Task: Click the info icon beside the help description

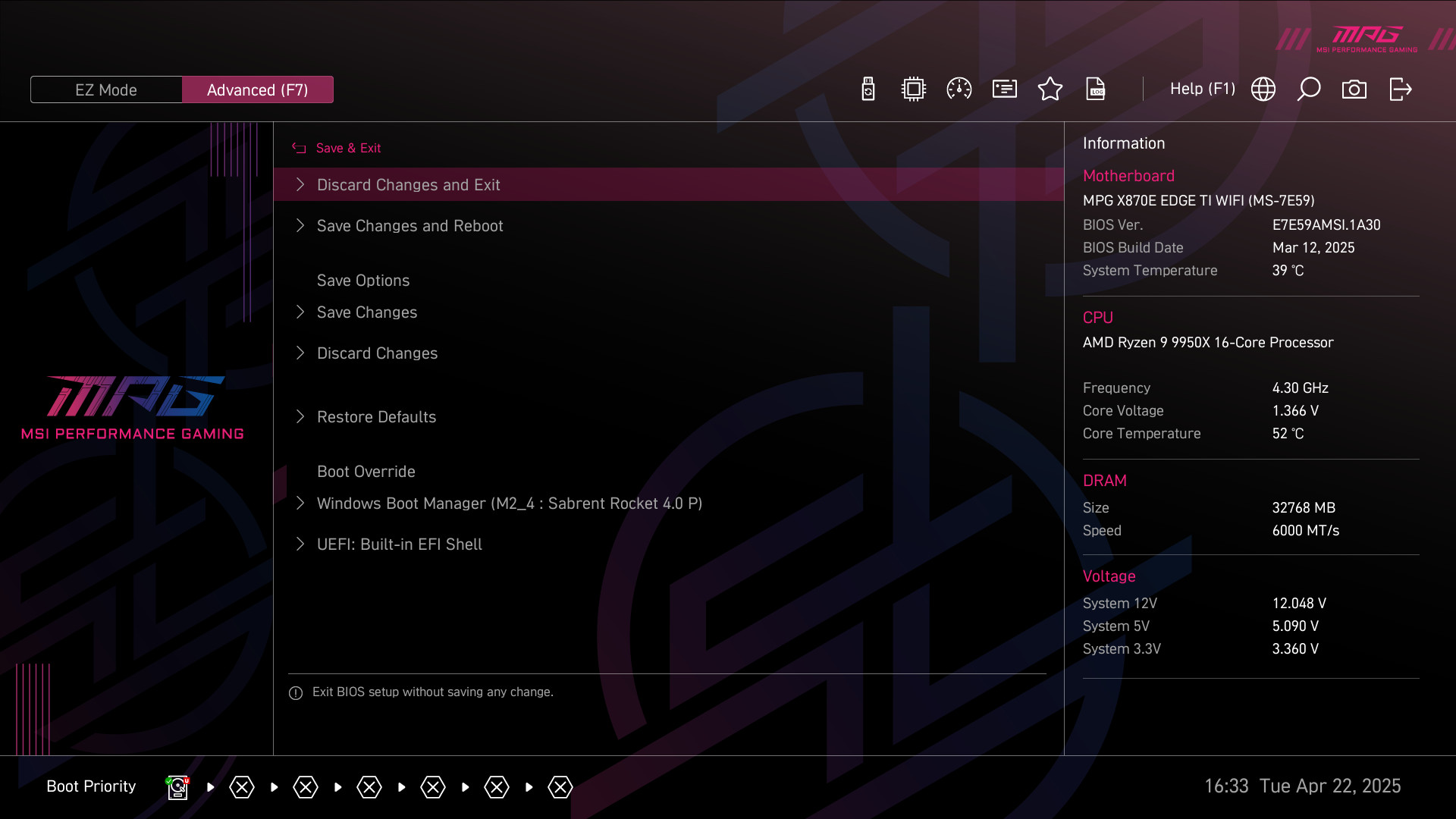Action: (296, 693)
